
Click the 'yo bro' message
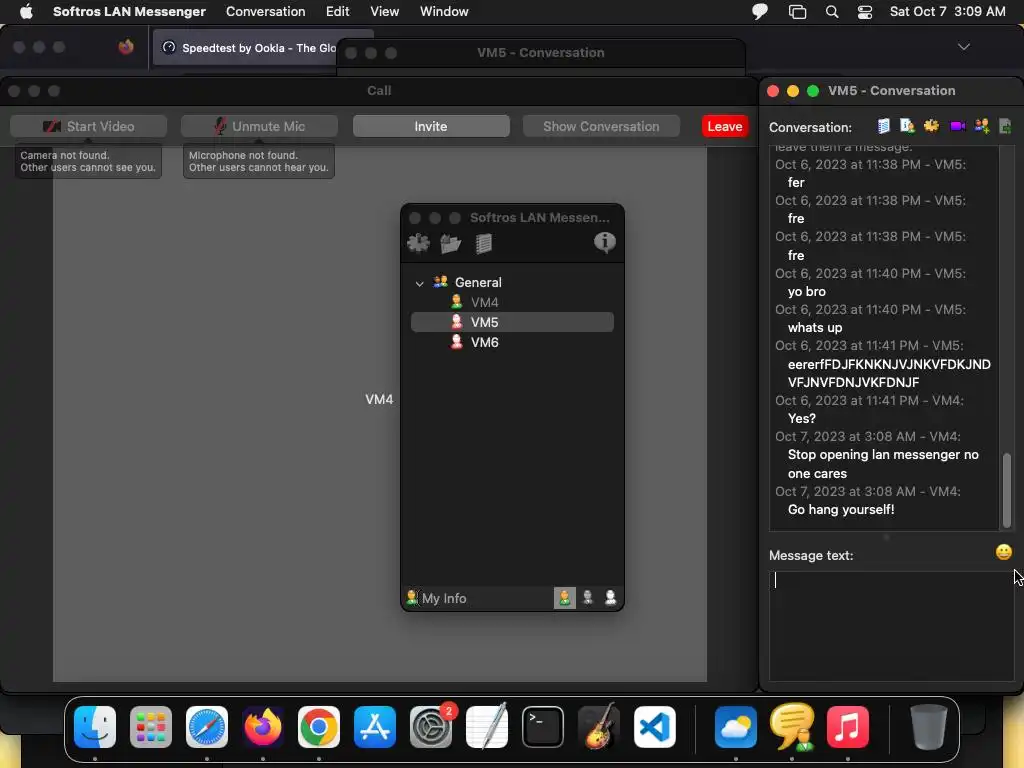807,291
